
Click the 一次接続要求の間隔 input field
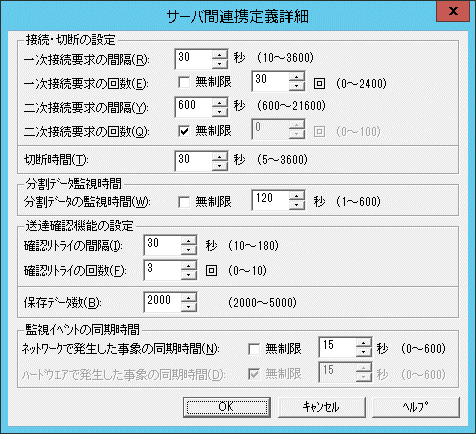click(194, 60)
